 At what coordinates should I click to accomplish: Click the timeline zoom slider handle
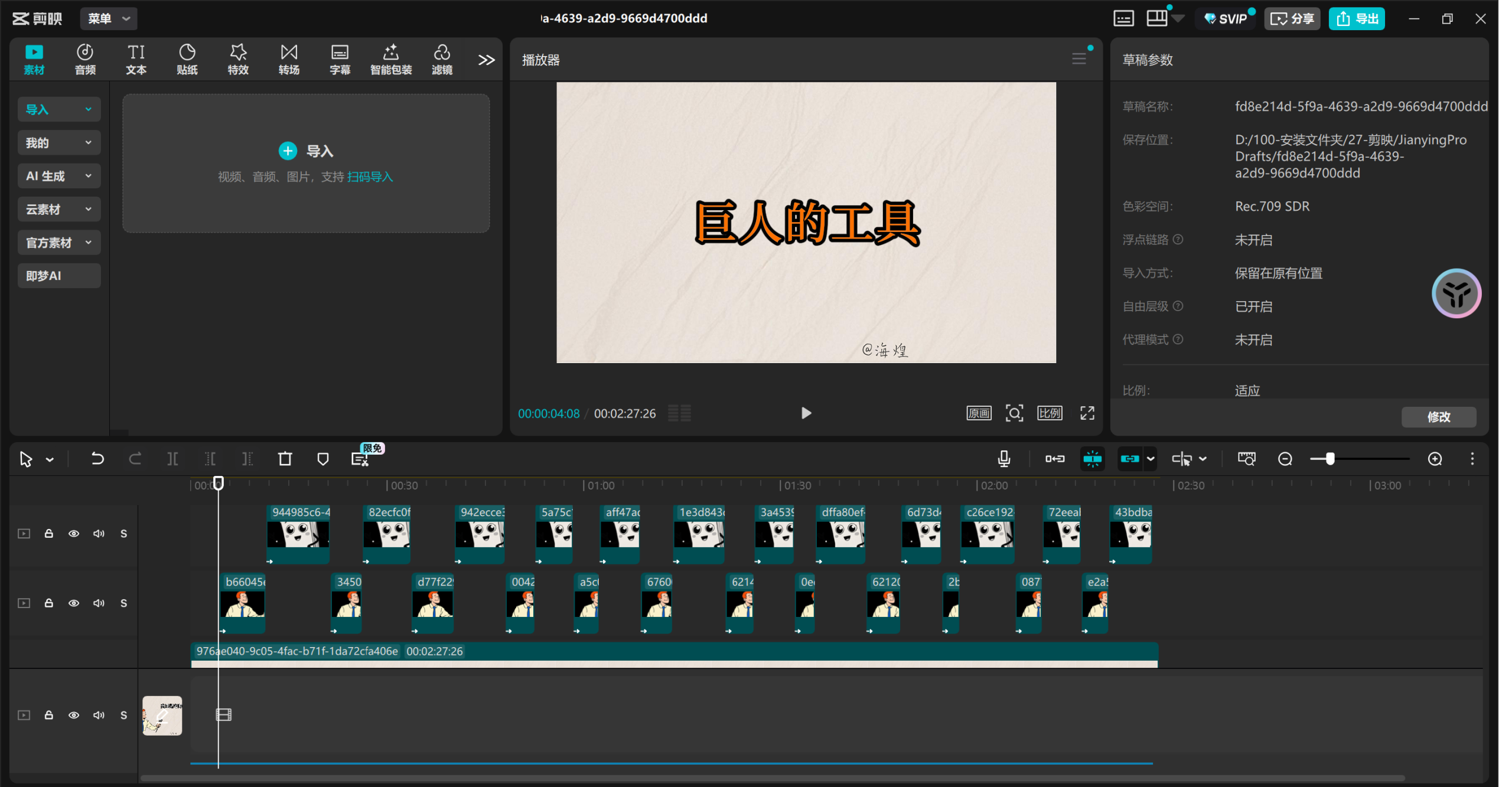click(1329, 459)
